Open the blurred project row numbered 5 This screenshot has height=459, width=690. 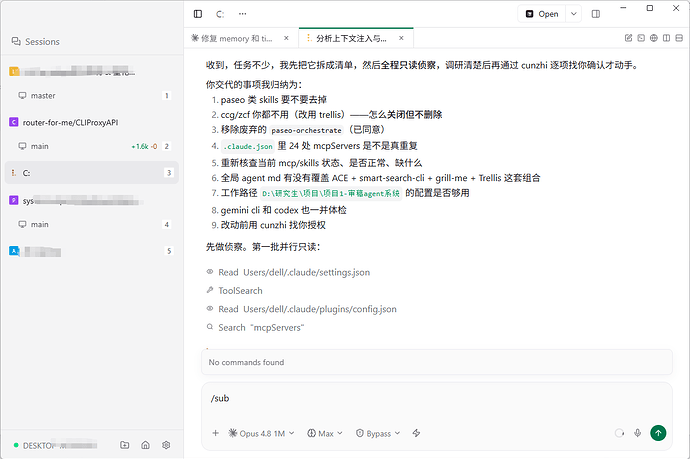pos(92,251)
